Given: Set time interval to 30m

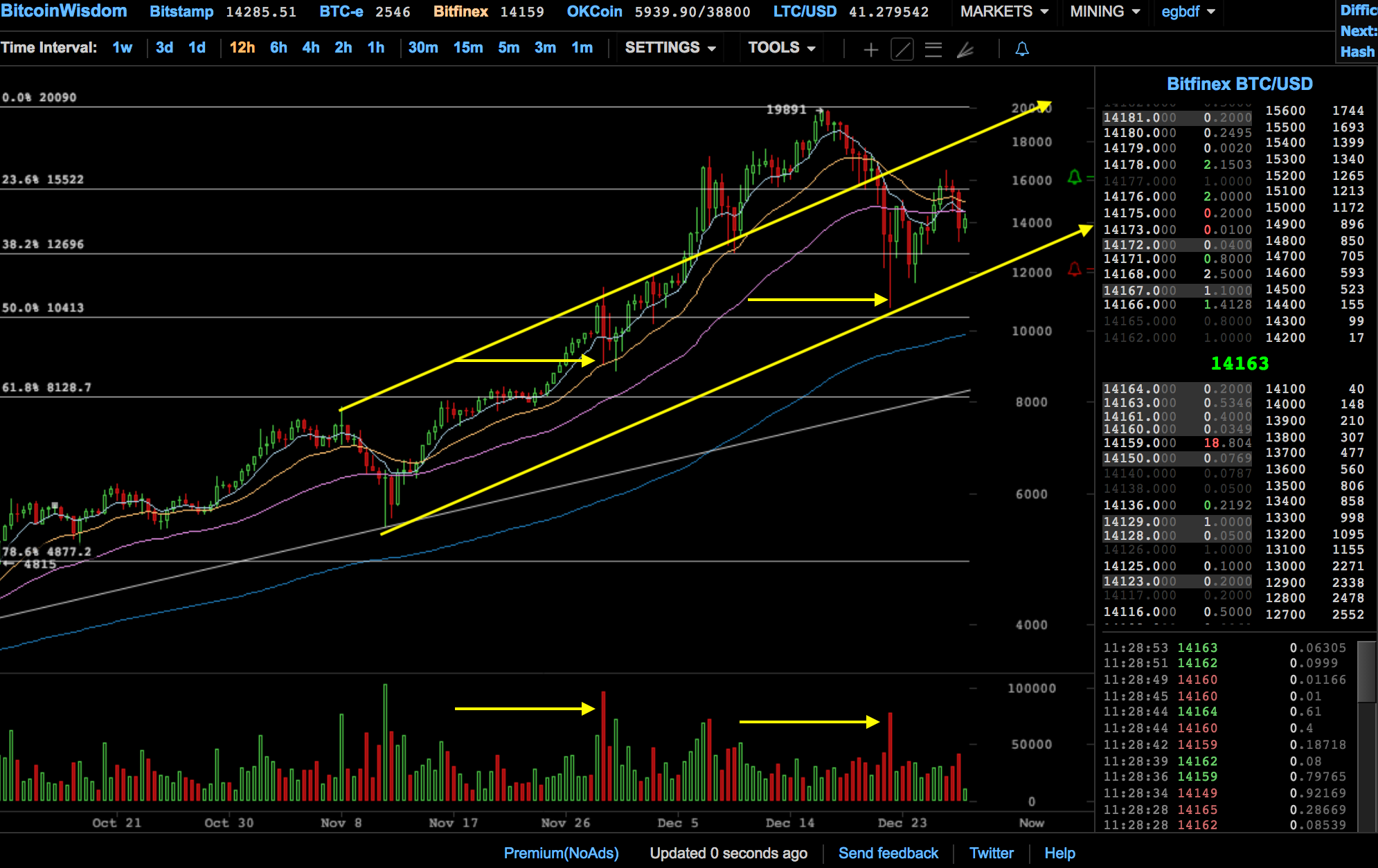Looking at the screenshot, I should coord(423,48).
